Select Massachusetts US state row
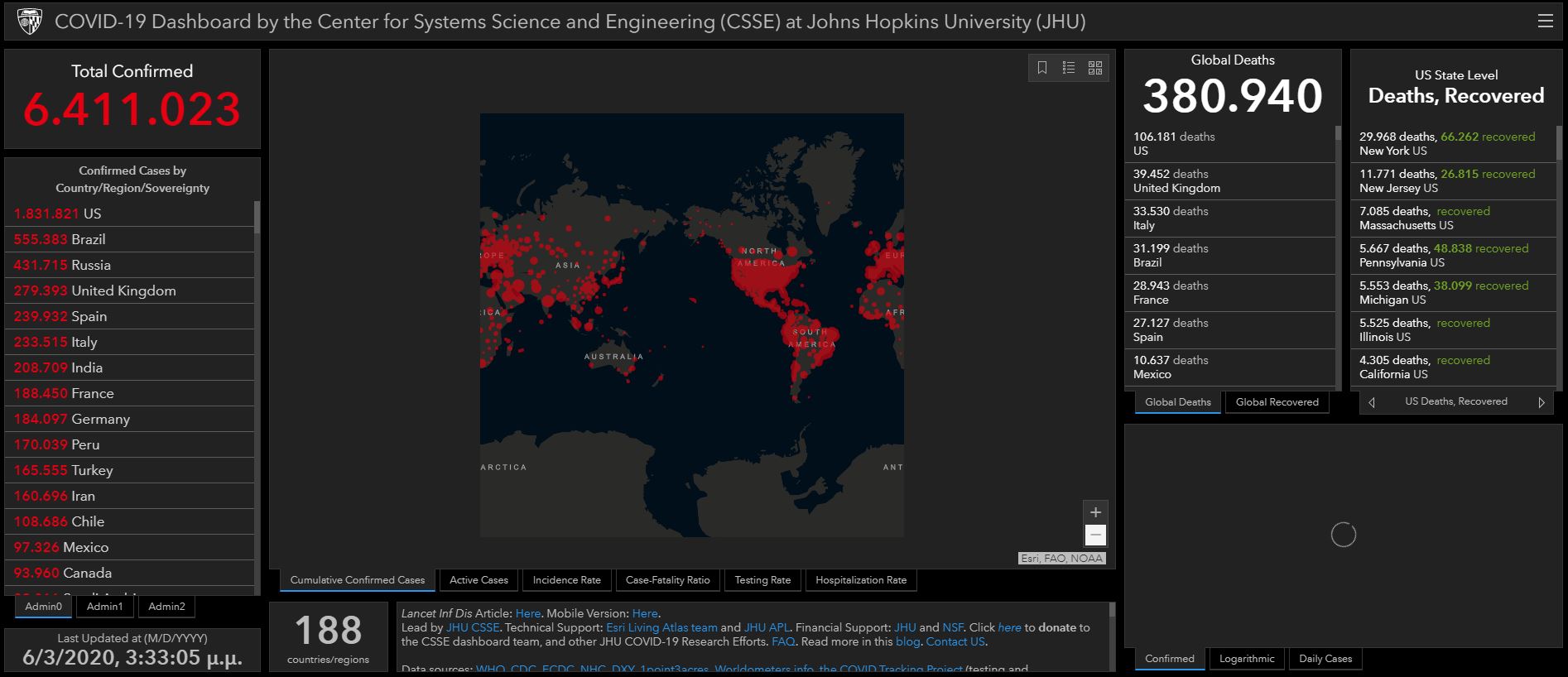This screenshot has height=677, width=1568. [x=1454, y=218]
